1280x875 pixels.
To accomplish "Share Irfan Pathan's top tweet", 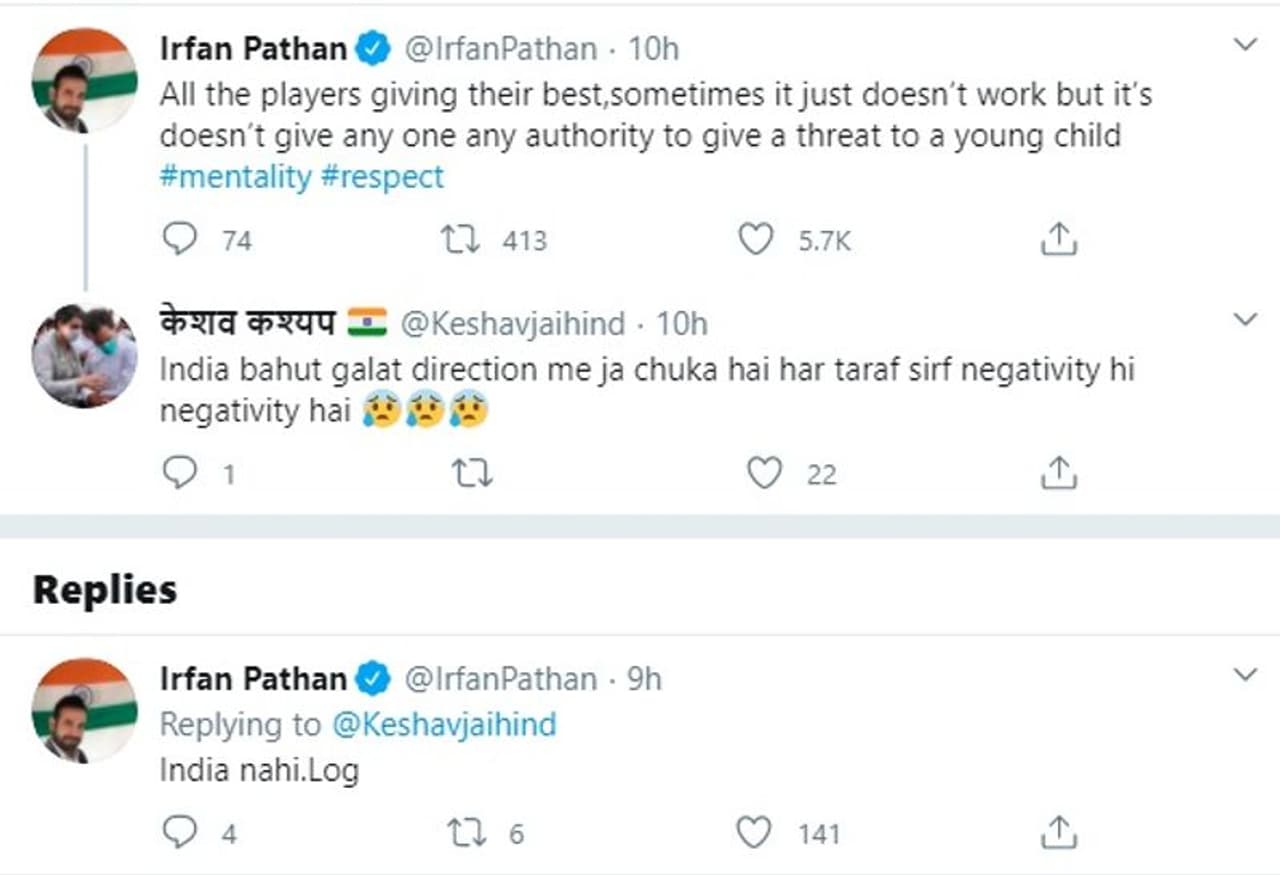I will coord(1058,240).
